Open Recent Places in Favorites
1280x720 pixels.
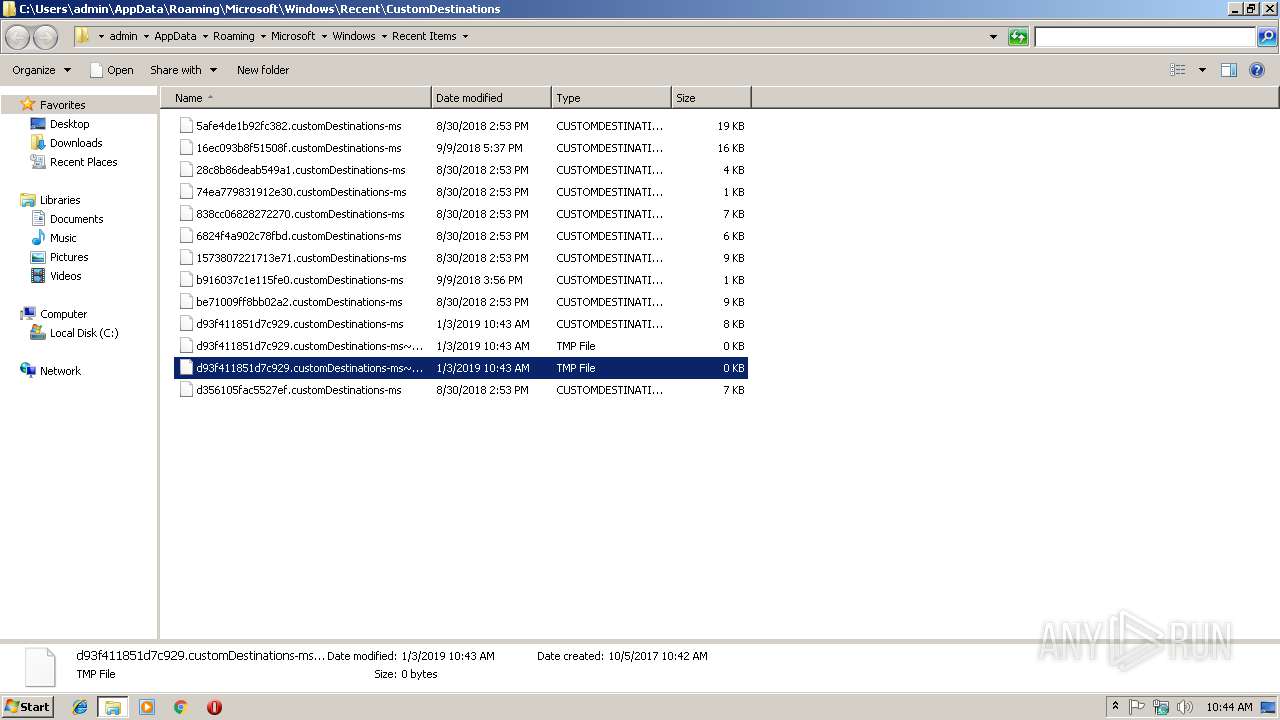(83, 162)
